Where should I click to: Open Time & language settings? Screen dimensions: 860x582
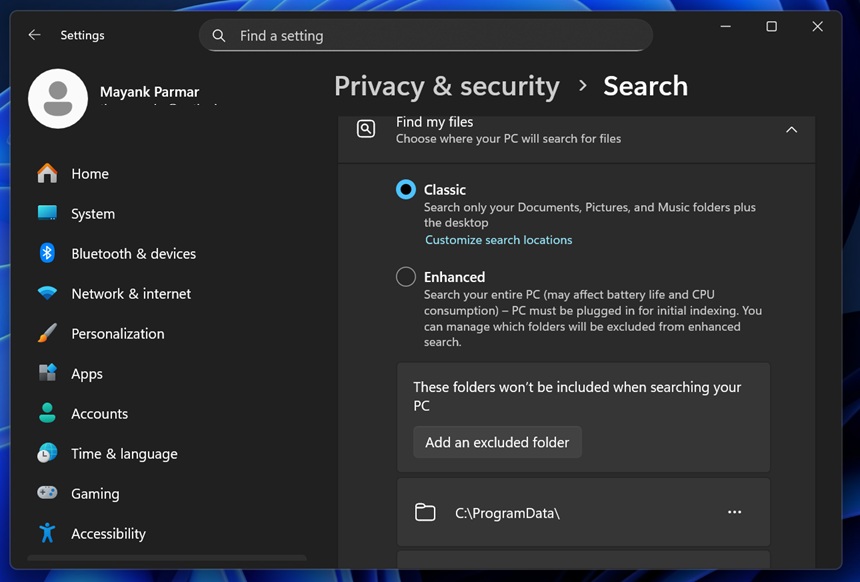(x=48, y=453)
